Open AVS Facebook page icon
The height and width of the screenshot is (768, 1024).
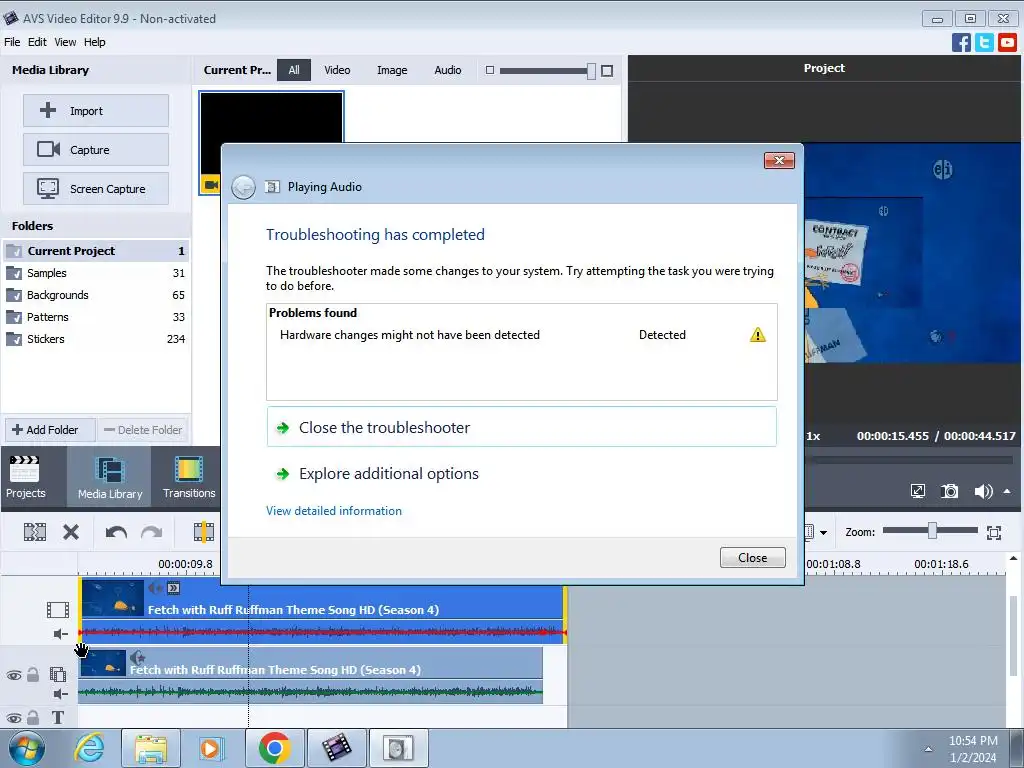[x=961, y=43]
